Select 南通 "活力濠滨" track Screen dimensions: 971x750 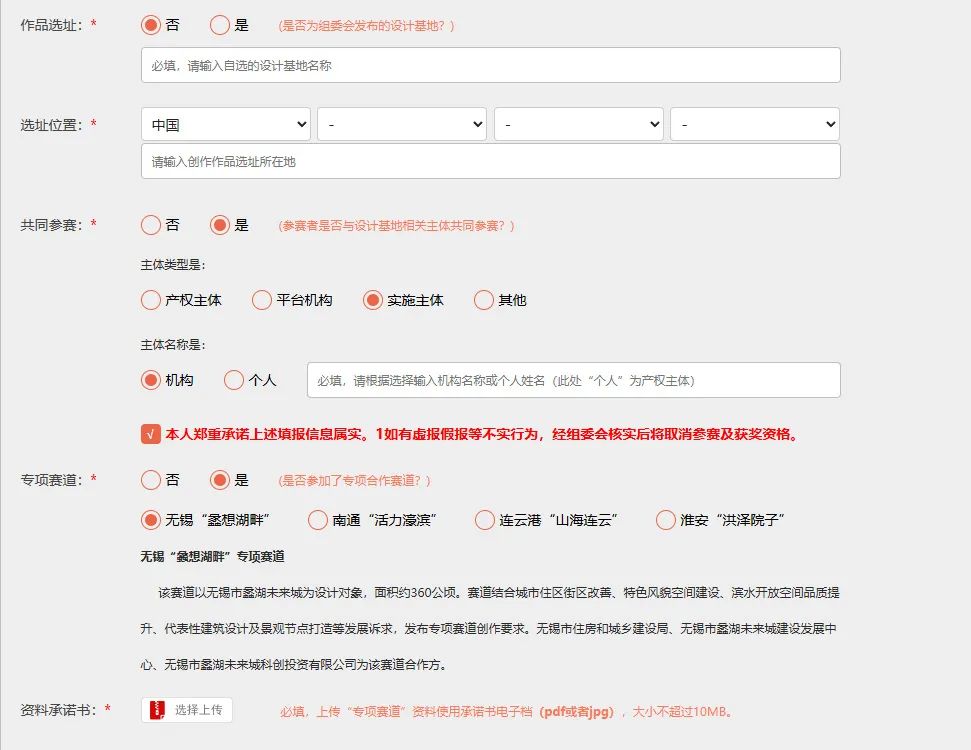[x=318, y=520]
